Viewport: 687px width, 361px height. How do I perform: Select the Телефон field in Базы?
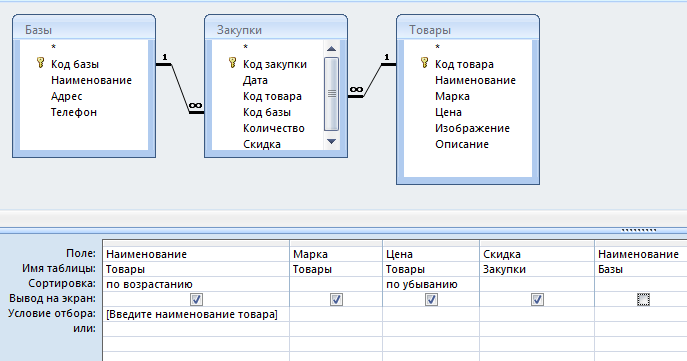coord(74,112)
